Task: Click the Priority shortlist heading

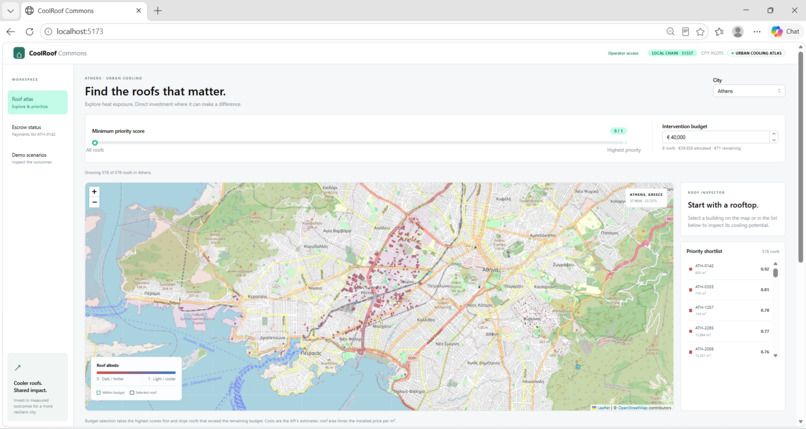Action: click(x=704, y=251)
